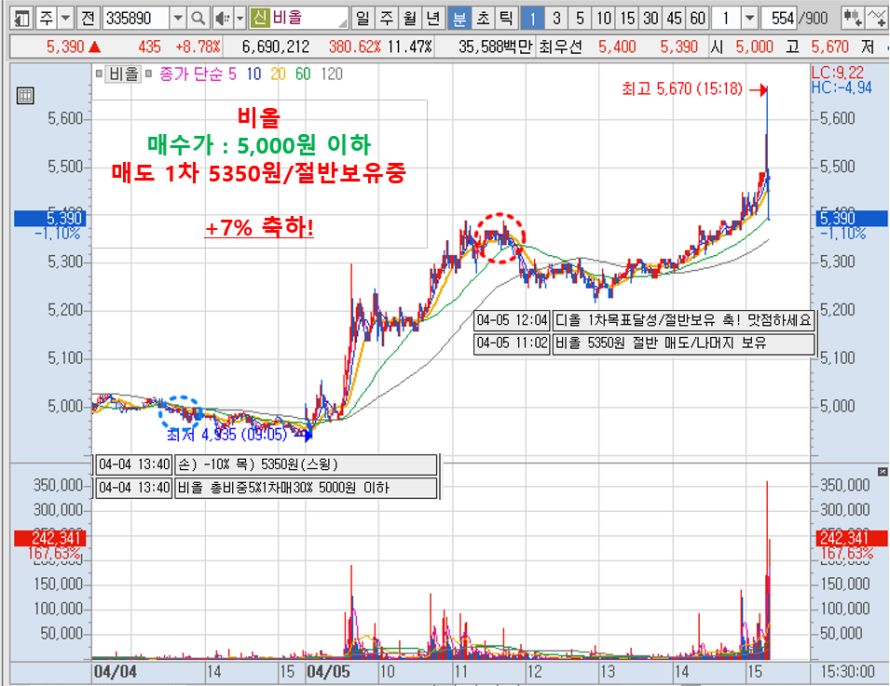Switch to the 월 (monthly) chart tab
The width and height of the screenshot is (890, 686).
[x=408, y=18]
